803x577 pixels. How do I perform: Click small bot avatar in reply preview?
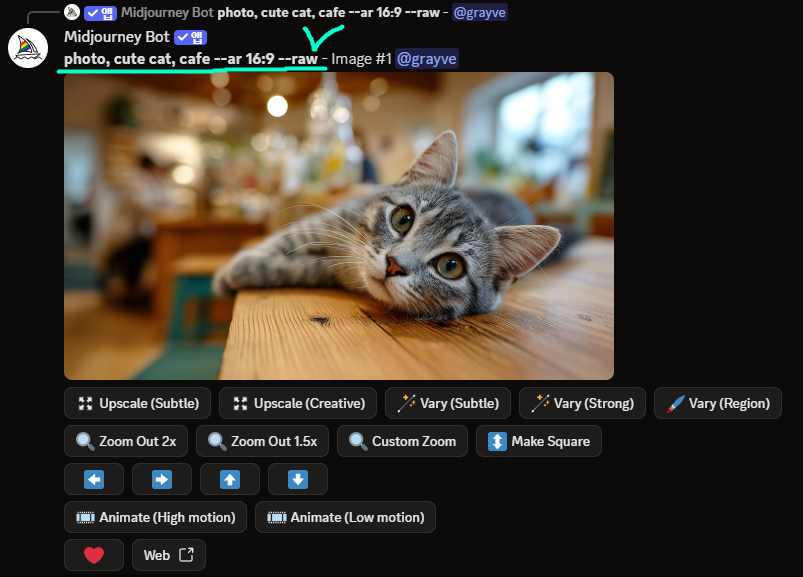pyautogui.click(x=72, y=12)
